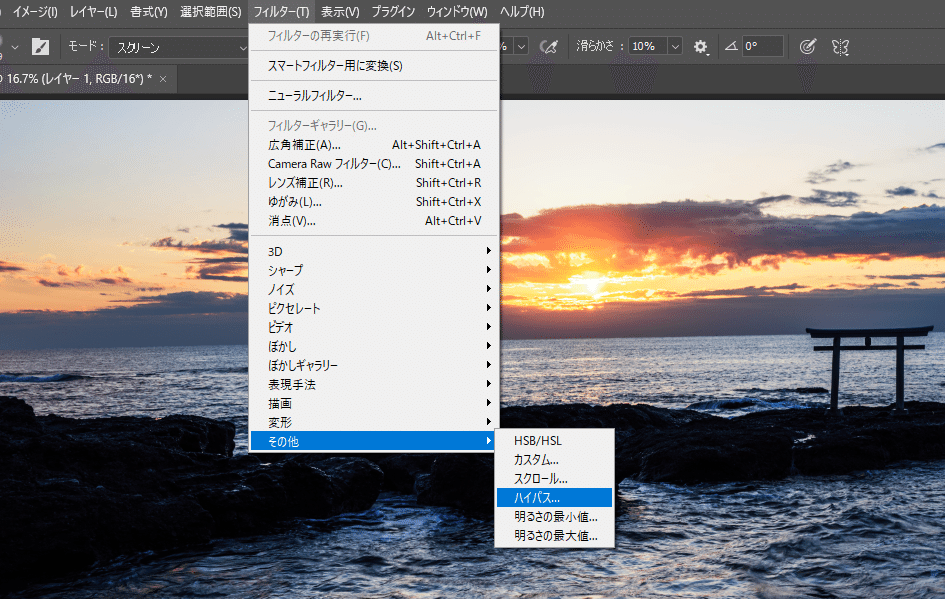Screen dimensions: 945x599
Task: Open smoothing options gear icon
Action: pyautogui.click(x=700, y=46)
